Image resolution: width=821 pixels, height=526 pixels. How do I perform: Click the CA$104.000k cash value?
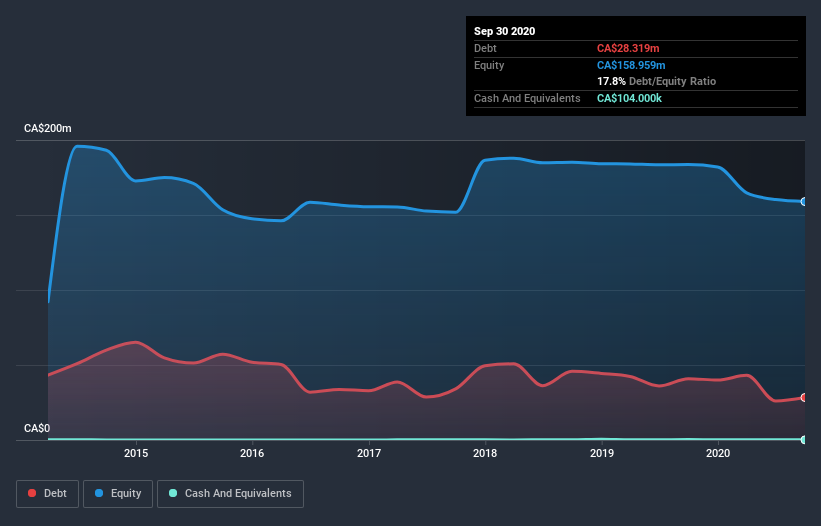coord(629,98)
